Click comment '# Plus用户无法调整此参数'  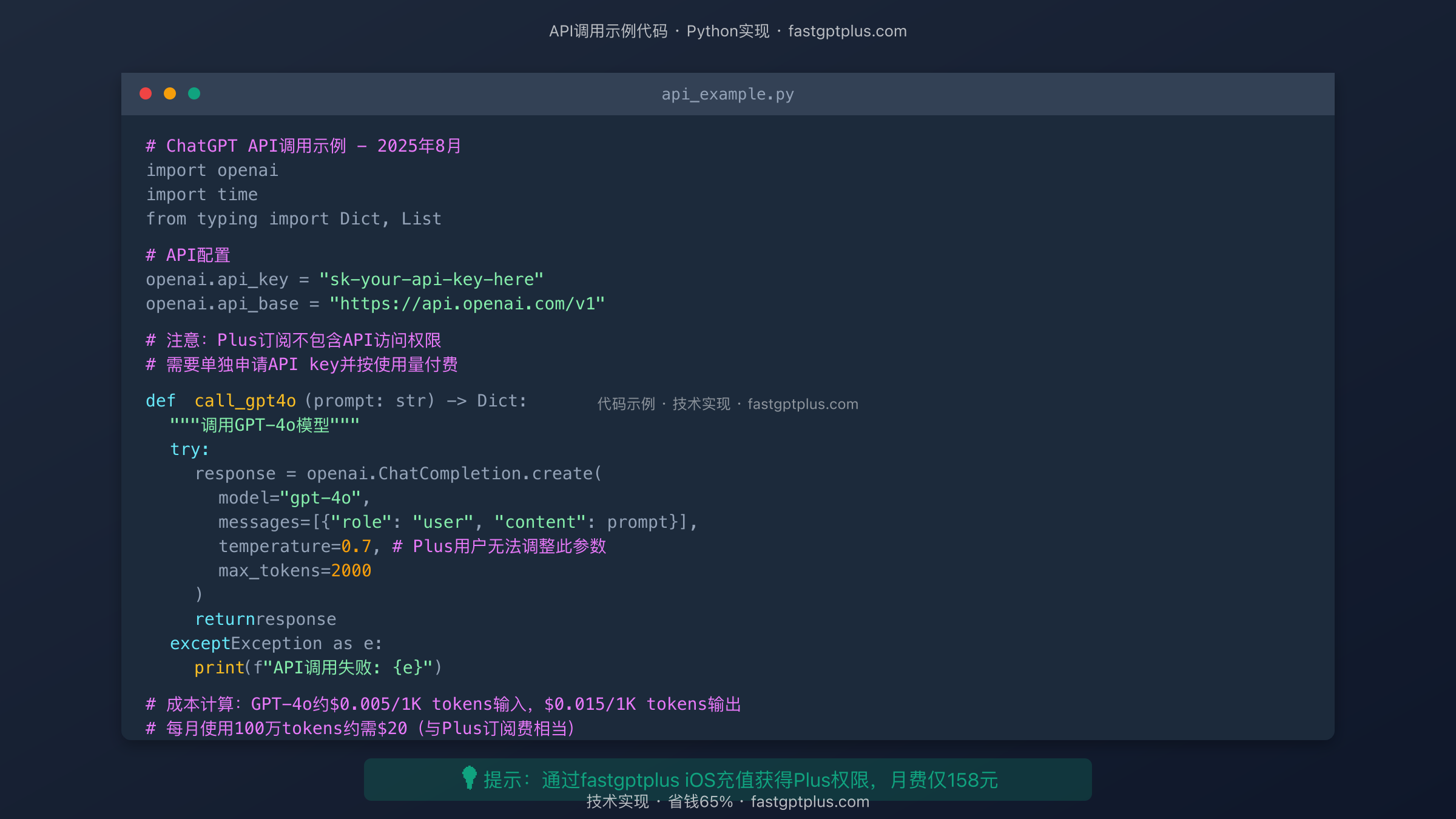click(x=499, y=547)
